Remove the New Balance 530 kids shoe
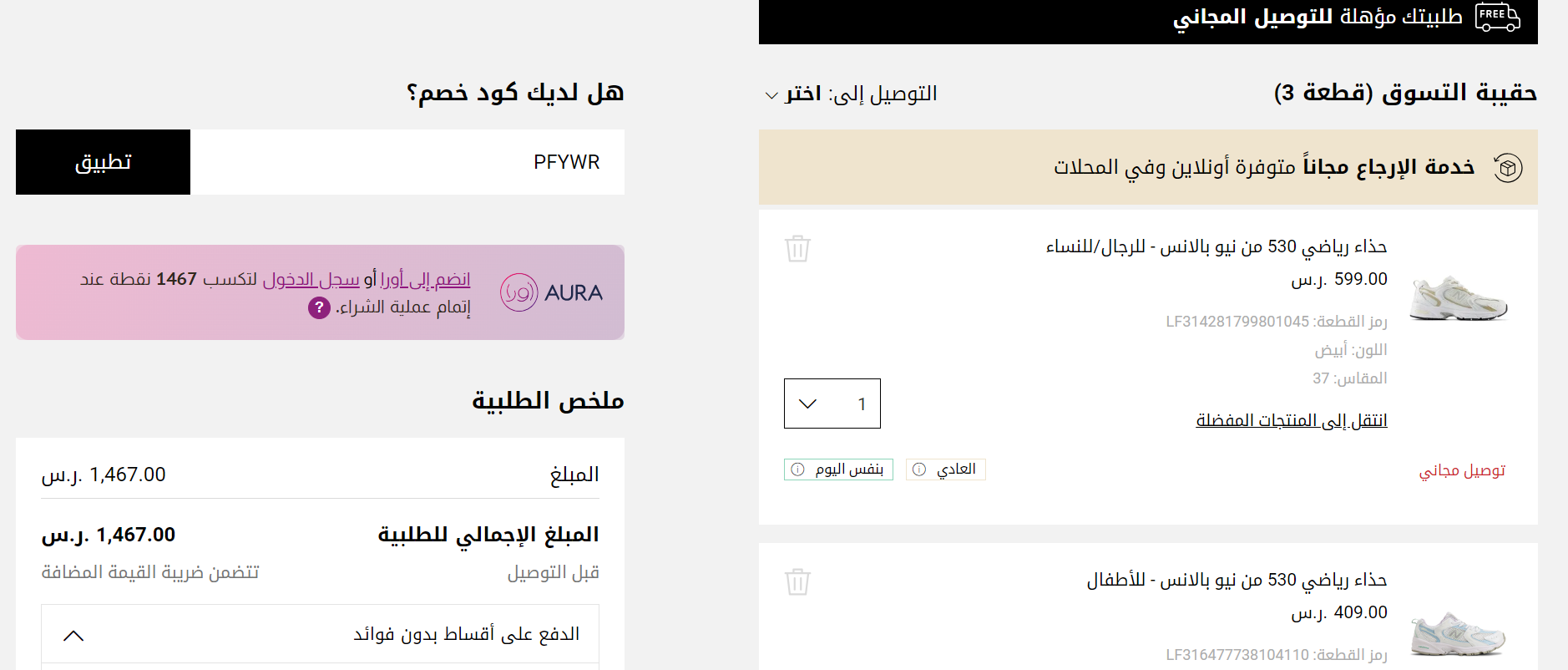 point(797,581)
